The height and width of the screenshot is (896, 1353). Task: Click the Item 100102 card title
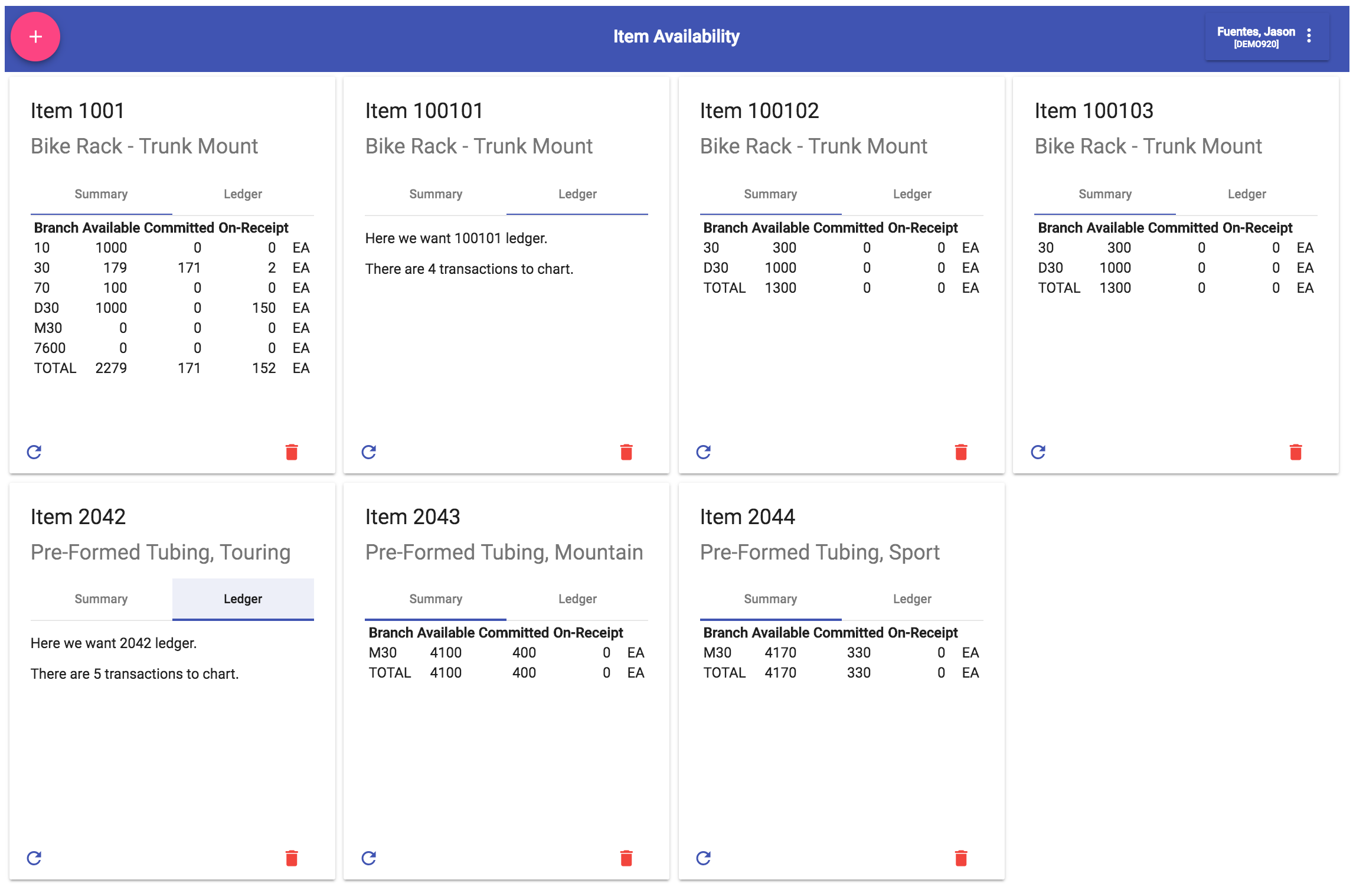coord(759,111)
